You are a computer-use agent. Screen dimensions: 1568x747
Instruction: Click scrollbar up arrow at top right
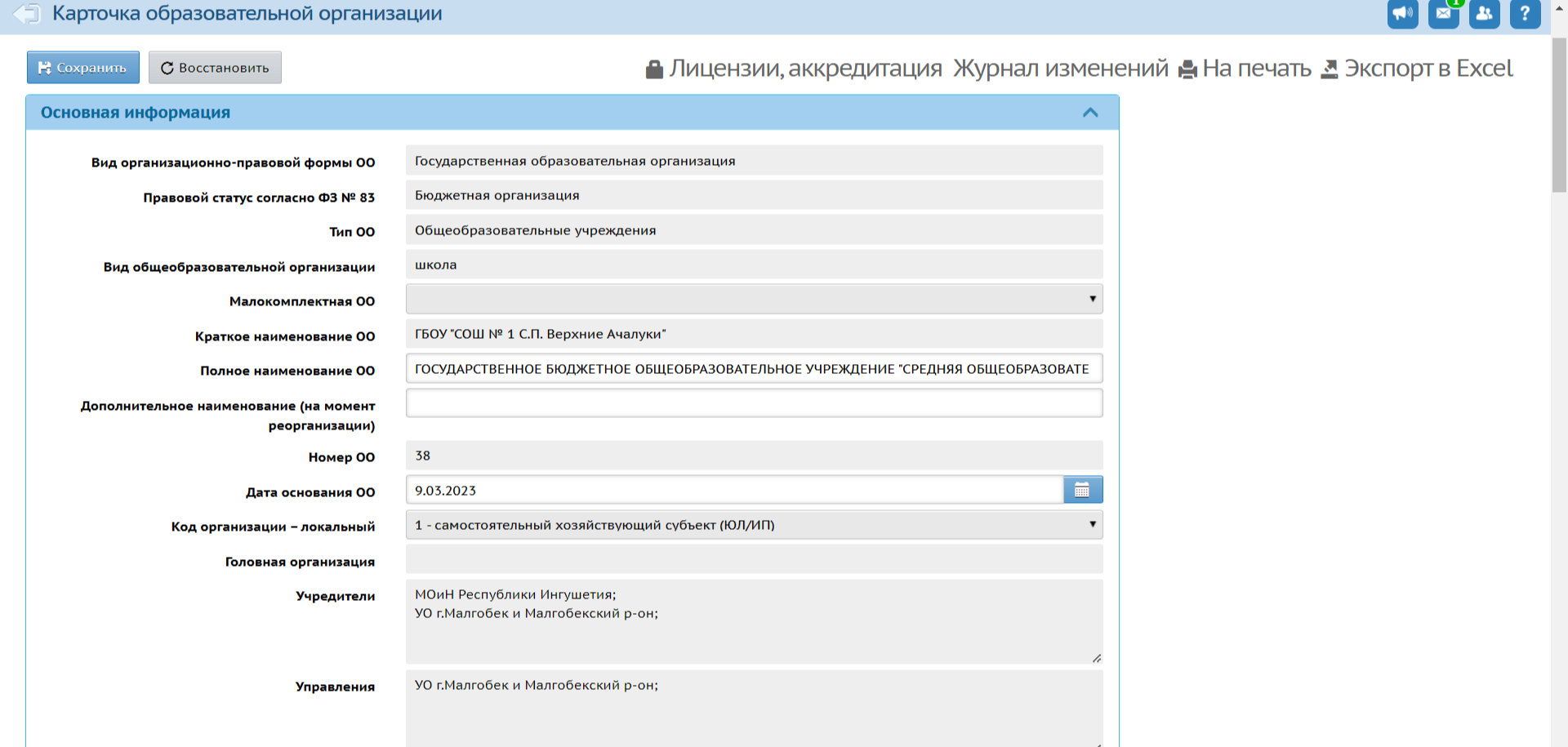coord(1559,10)
